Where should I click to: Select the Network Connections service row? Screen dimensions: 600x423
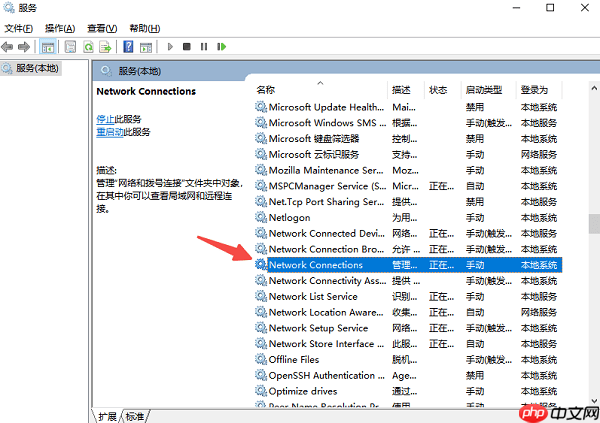click(408, 265)
